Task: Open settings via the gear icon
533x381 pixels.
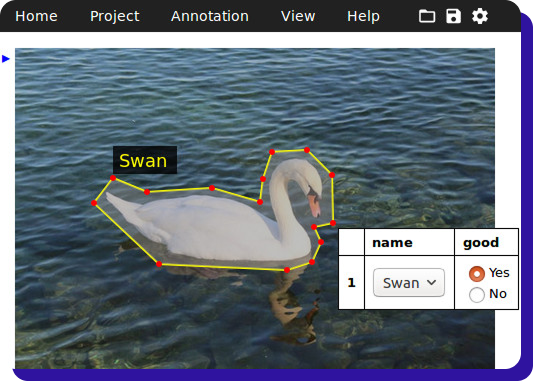Action: click(x=480, y=16)
